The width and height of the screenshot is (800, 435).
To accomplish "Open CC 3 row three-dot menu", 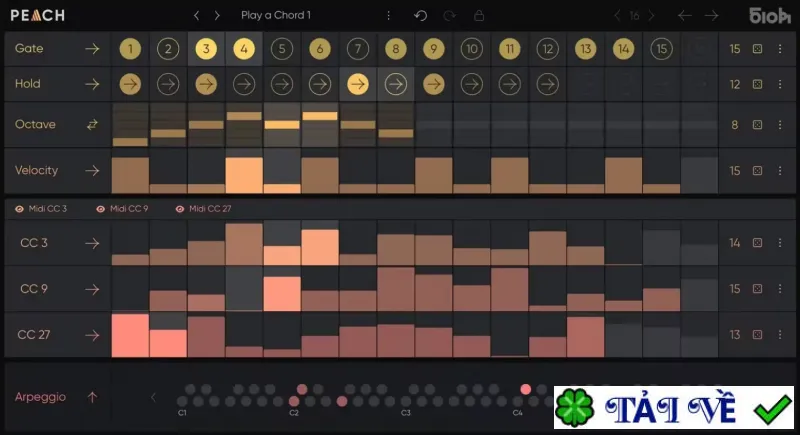I will tap(780, 243).
